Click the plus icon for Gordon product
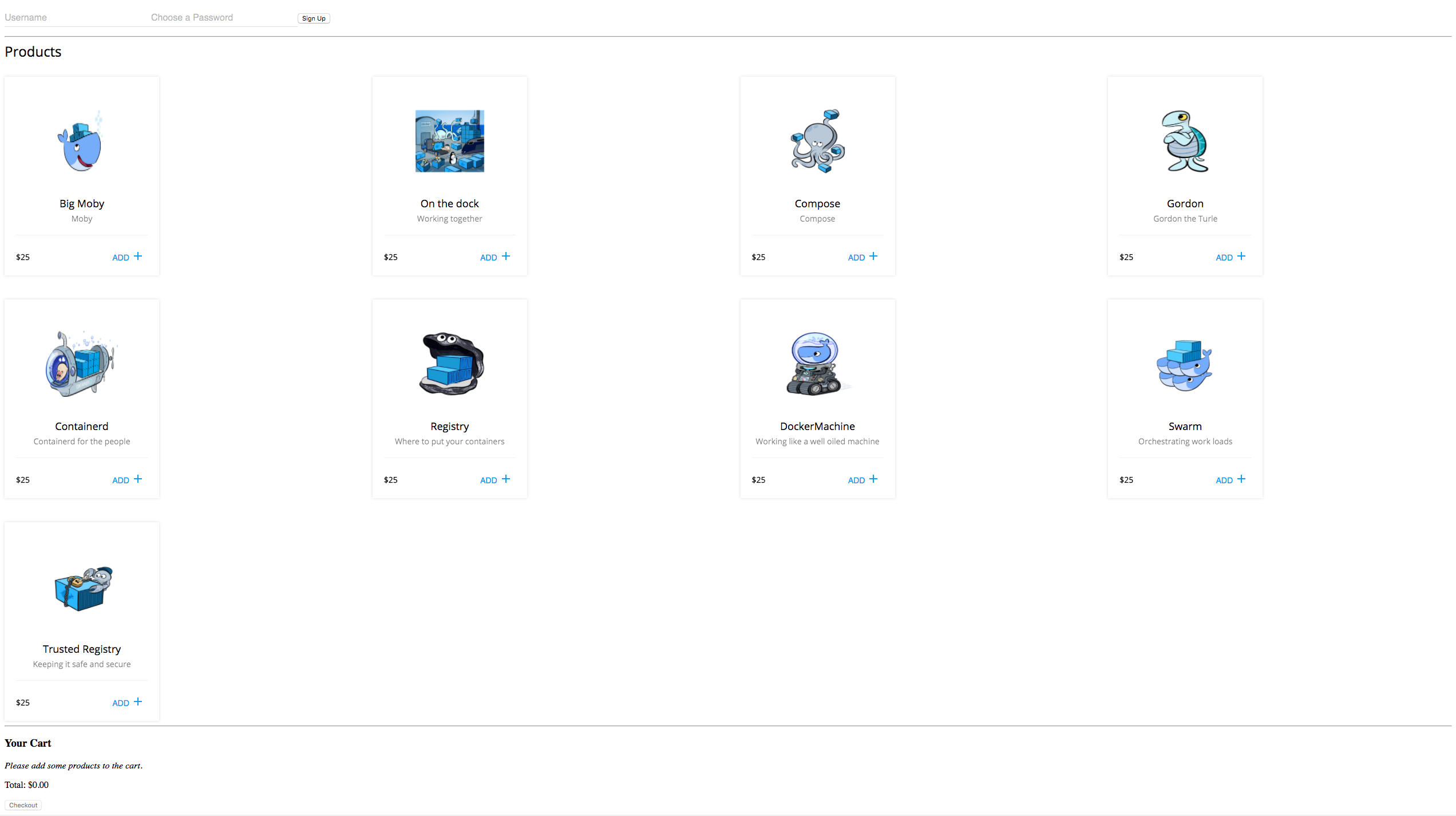 pos(1241,256)
